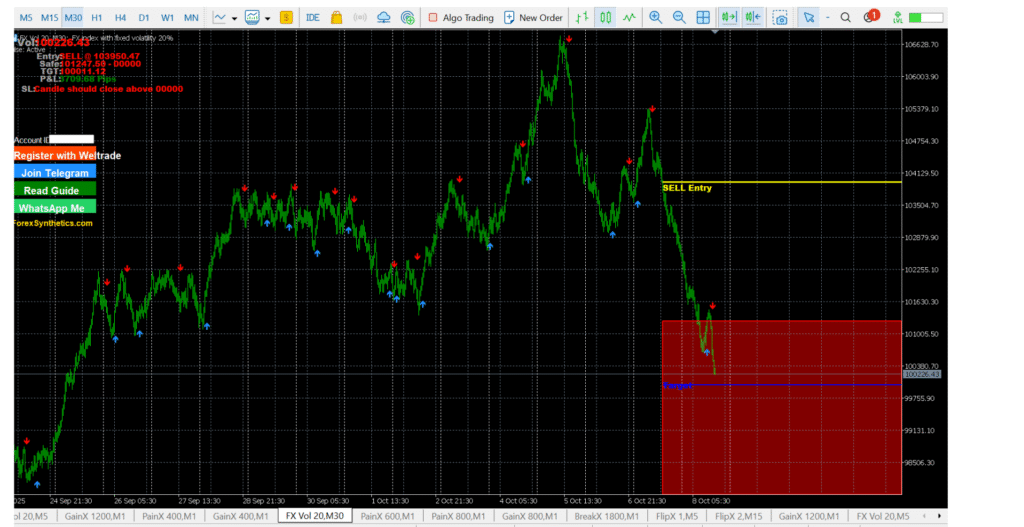1024x527 pixels.
Task: Click the Register with Weltrade button
Action: point(66,155)
